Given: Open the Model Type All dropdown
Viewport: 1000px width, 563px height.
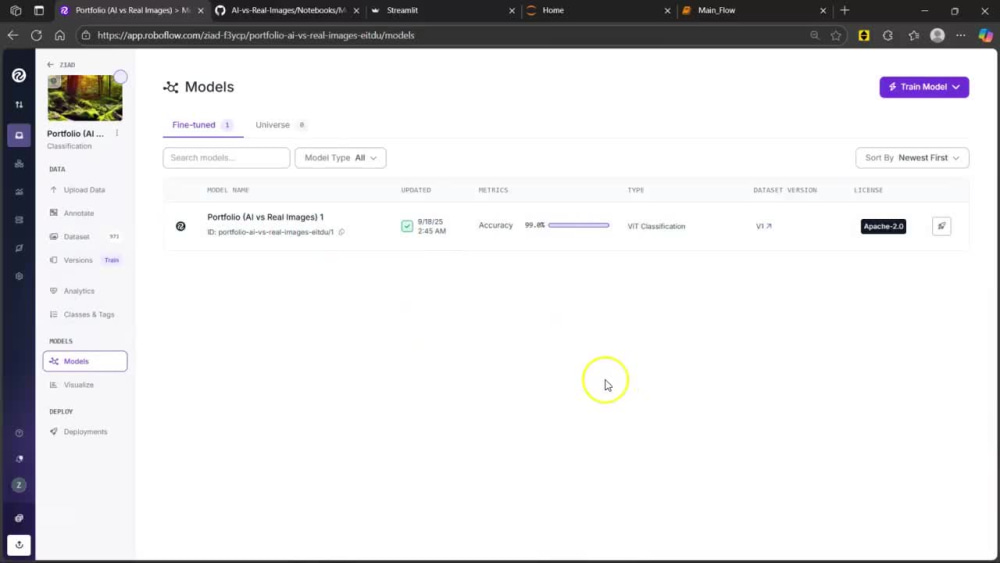Looking at the screenshot, I should point(340,157).
